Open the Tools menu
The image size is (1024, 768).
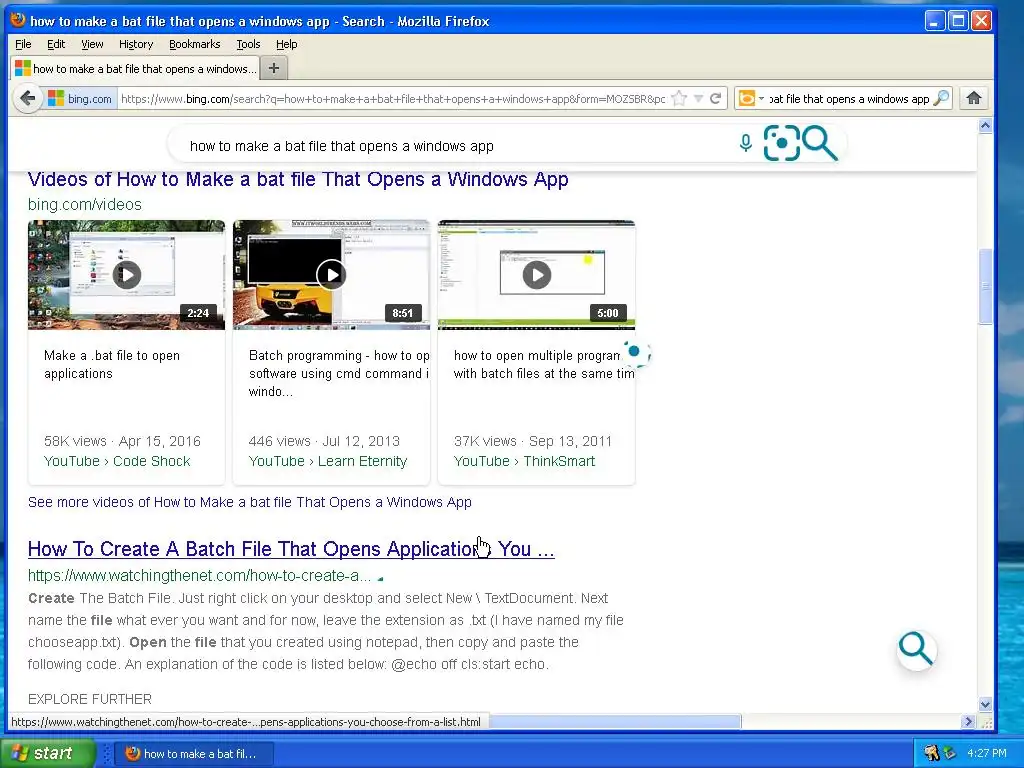tap(248, 44)
